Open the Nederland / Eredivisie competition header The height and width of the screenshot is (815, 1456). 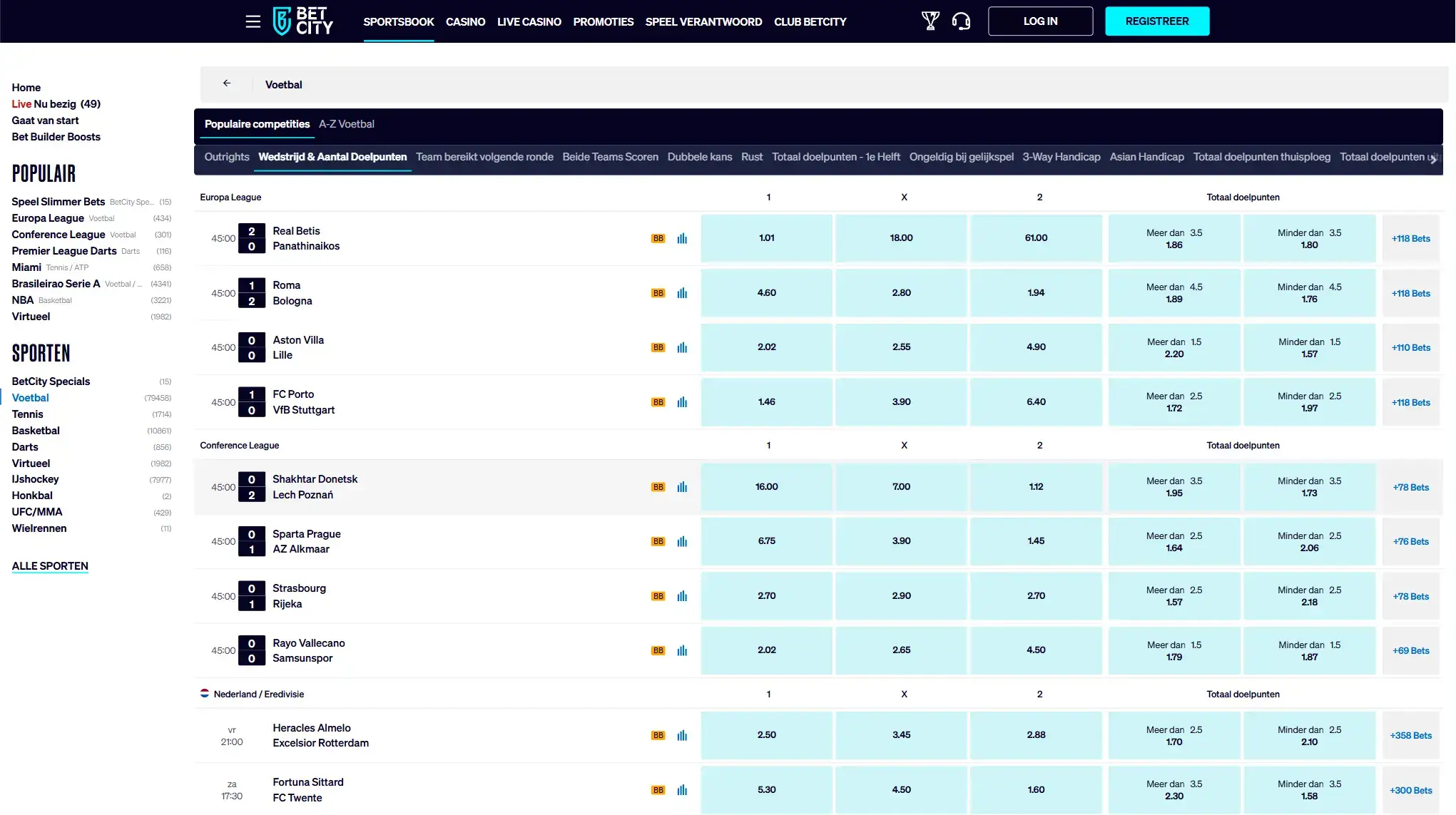[x=258, y=694]
